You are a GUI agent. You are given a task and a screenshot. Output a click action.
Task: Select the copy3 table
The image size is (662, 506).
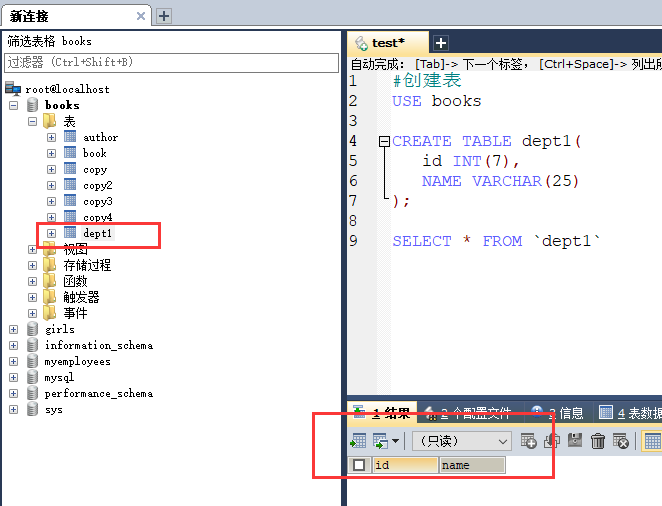point(98,202)
